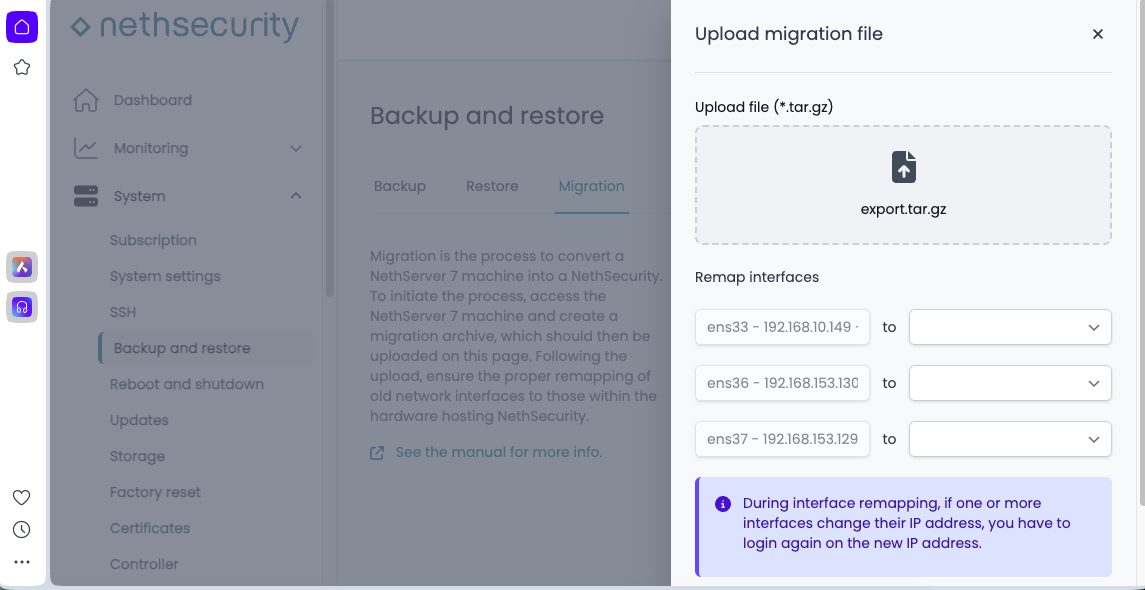Switch to the Backup tab

coord(400,186)
